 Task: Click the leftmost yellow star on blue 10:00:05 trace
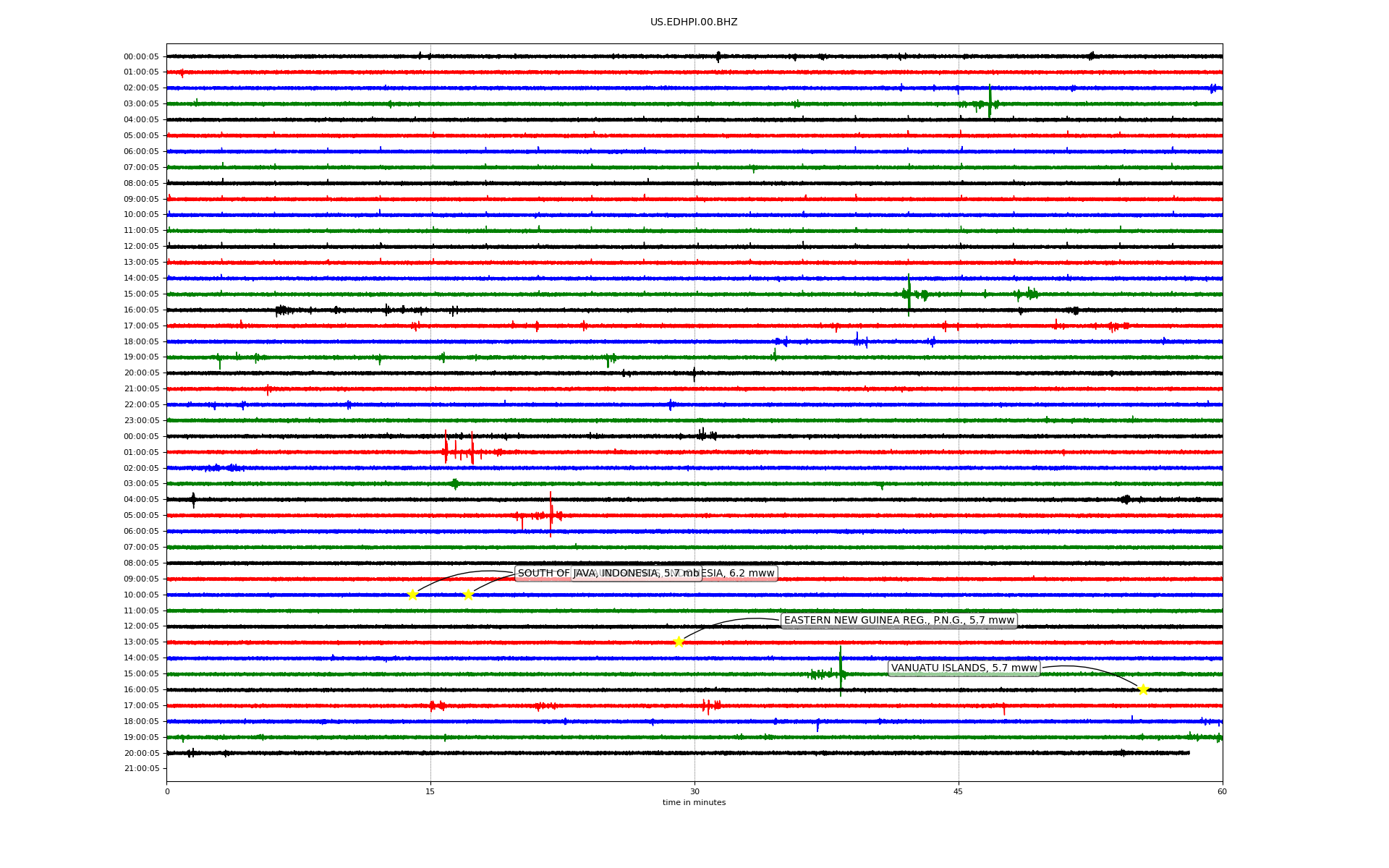point(412,595)
